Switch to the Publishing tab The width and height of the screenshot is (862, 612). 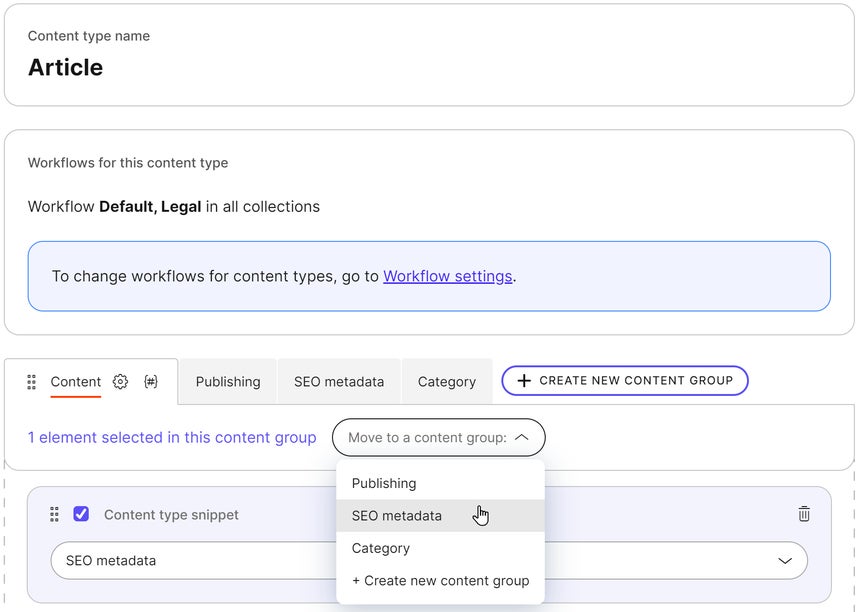pos(228,382)
